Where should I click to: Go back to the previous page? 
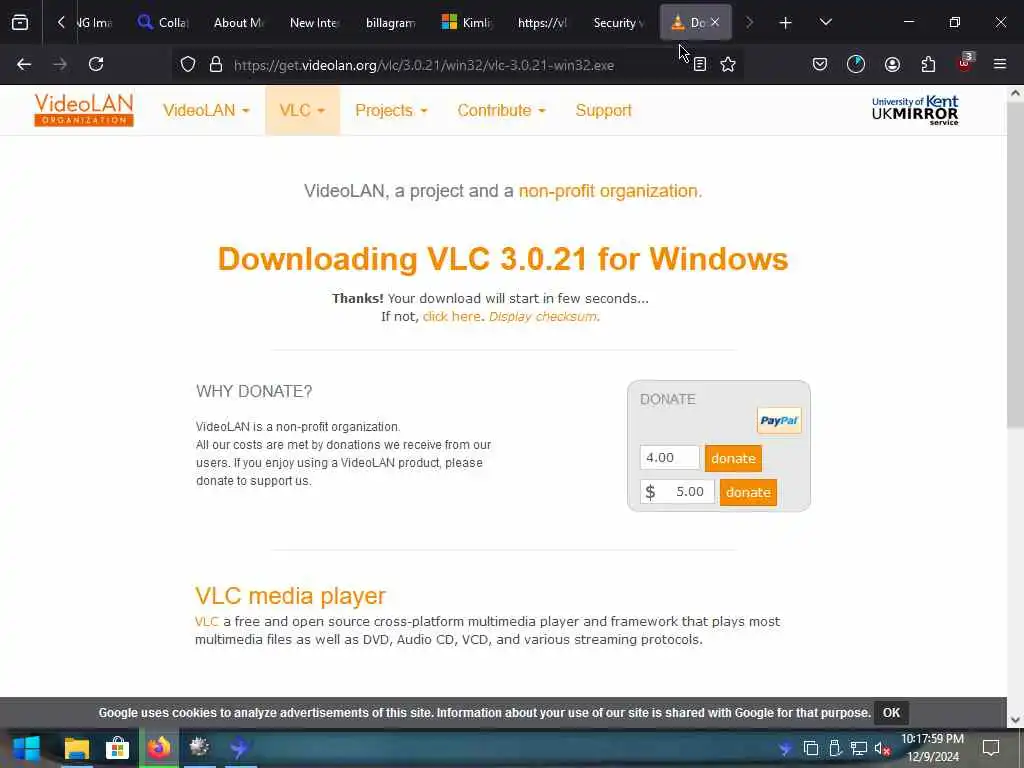coord(24,64)
